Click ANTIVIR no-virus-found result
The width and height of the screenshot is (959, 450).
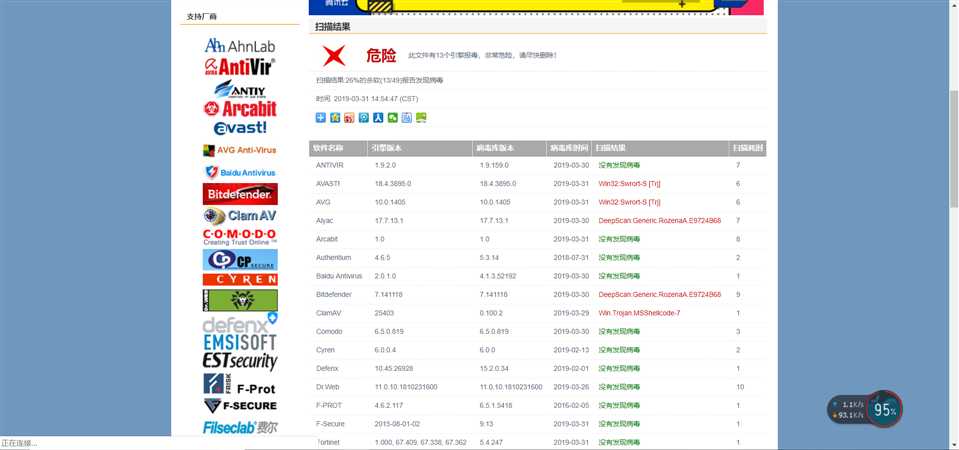(x=619, y=165)
